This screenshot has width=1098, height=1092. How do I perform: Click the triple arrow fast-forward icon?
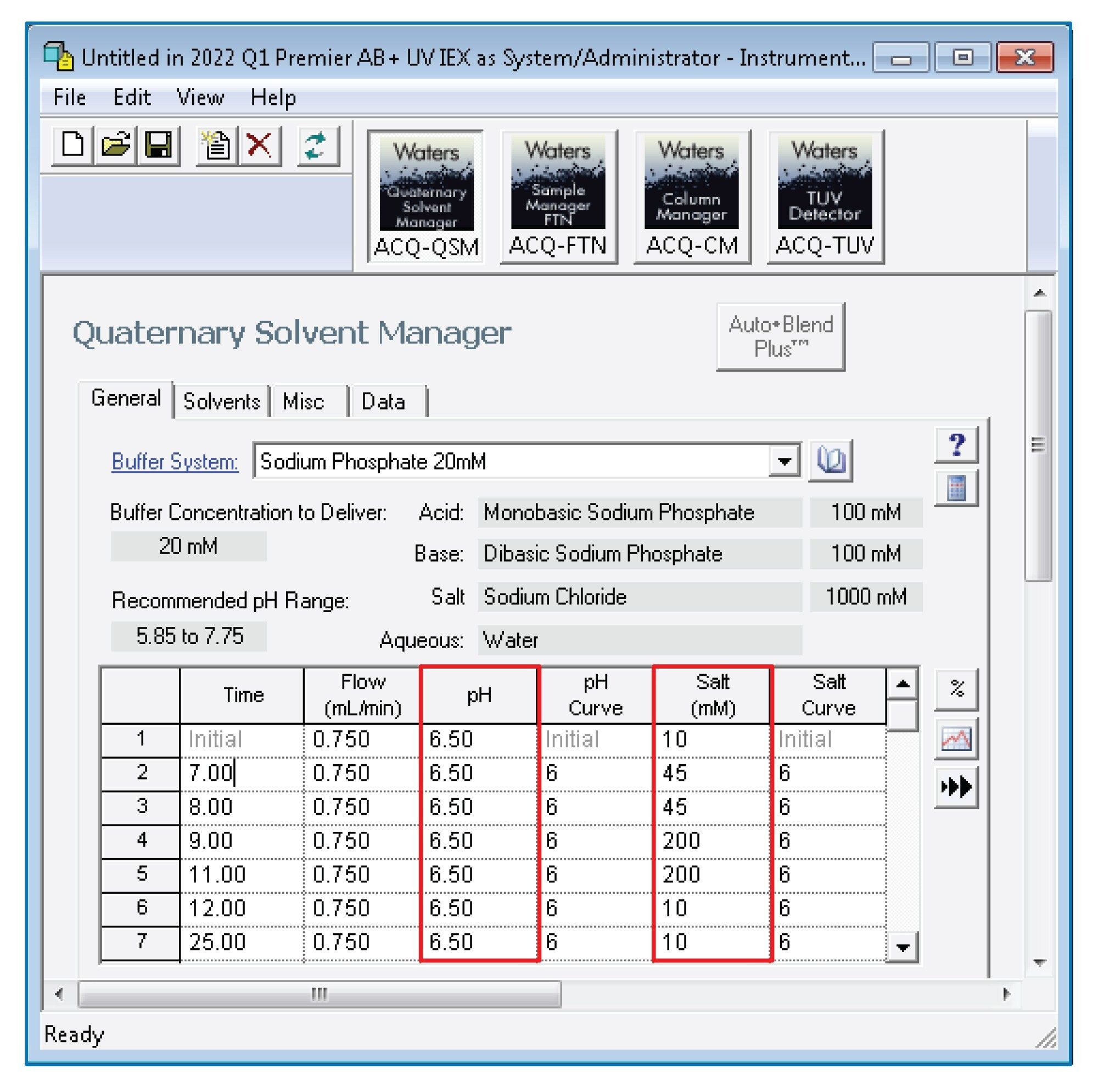[956, 787]
